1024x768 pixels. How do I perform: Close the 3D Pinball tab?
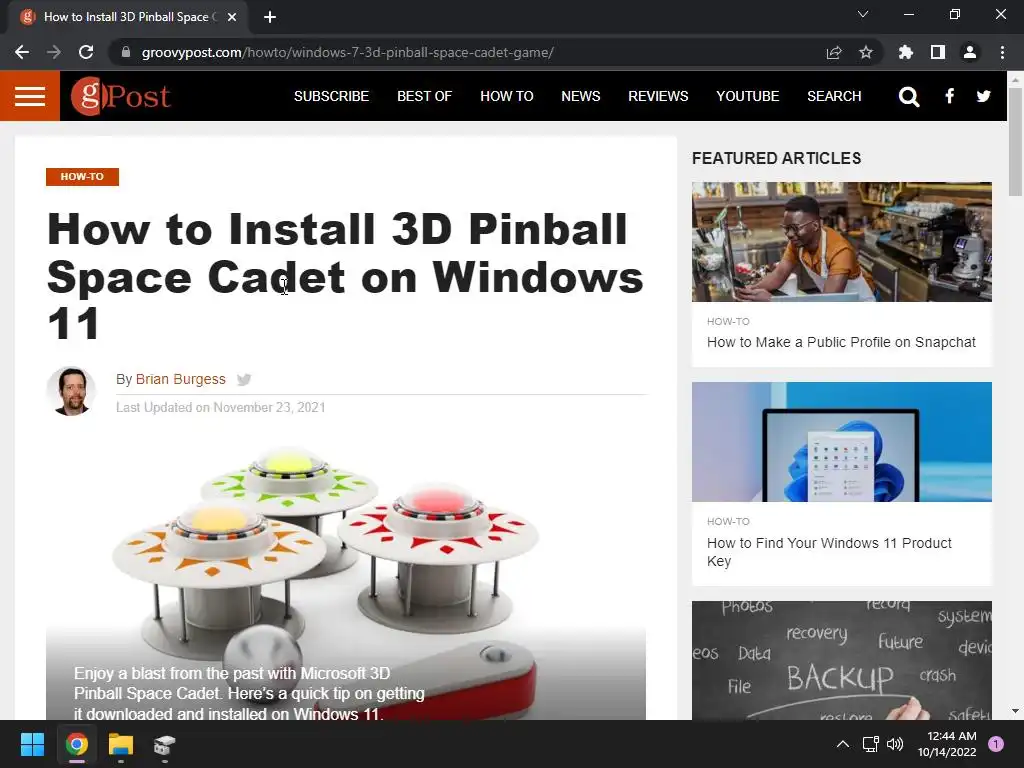(x=232, y=17)
